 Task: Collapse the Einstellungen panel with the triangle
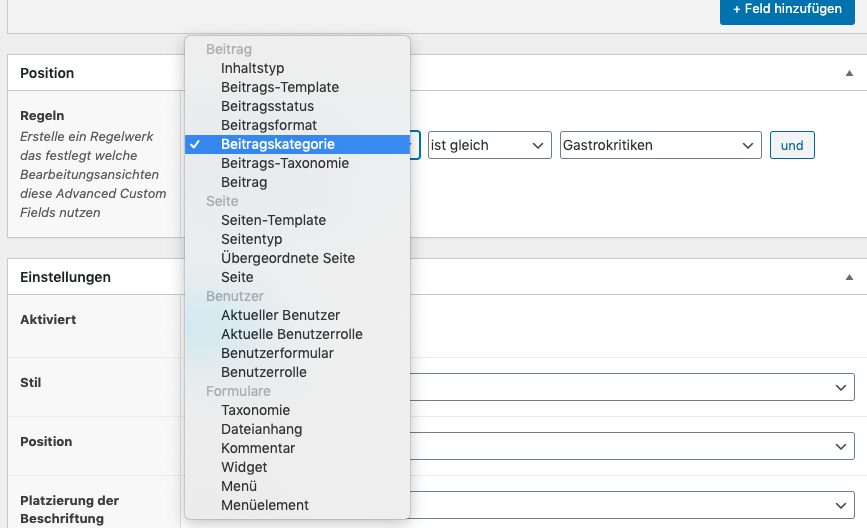pos(849,277)
